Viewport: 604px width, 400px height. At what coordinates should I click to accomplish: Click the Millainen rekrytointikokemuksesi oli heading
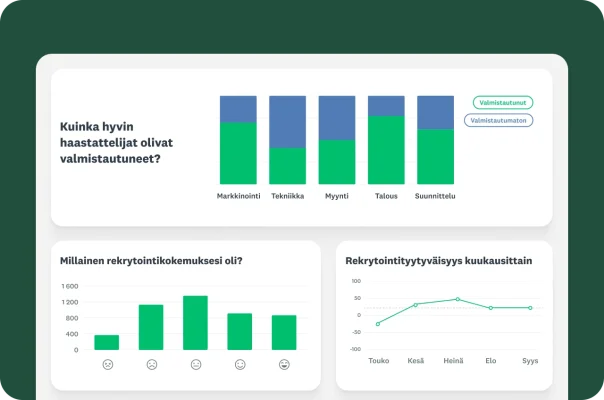(151, 261)
